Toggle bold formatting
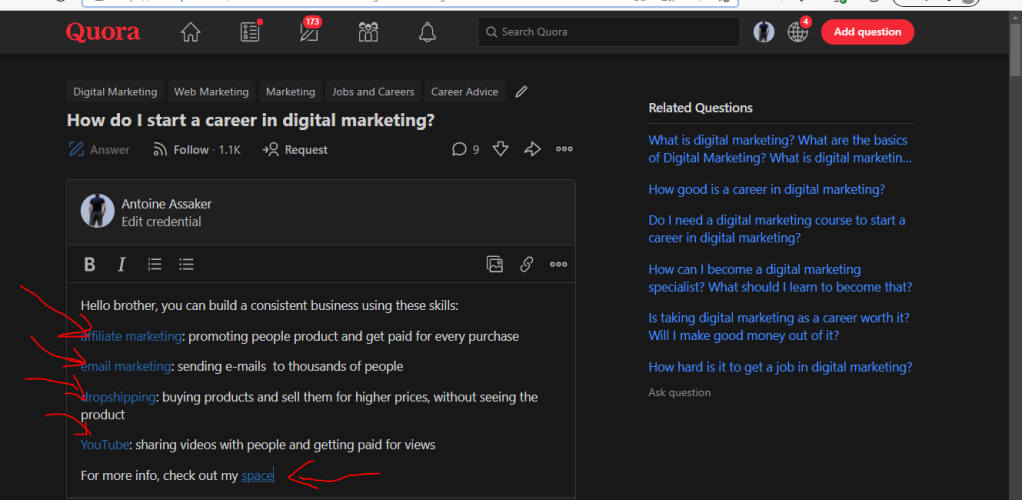The height and width of the screenshot is (500, 1022). pyautogui.click(x=90, y=264)
